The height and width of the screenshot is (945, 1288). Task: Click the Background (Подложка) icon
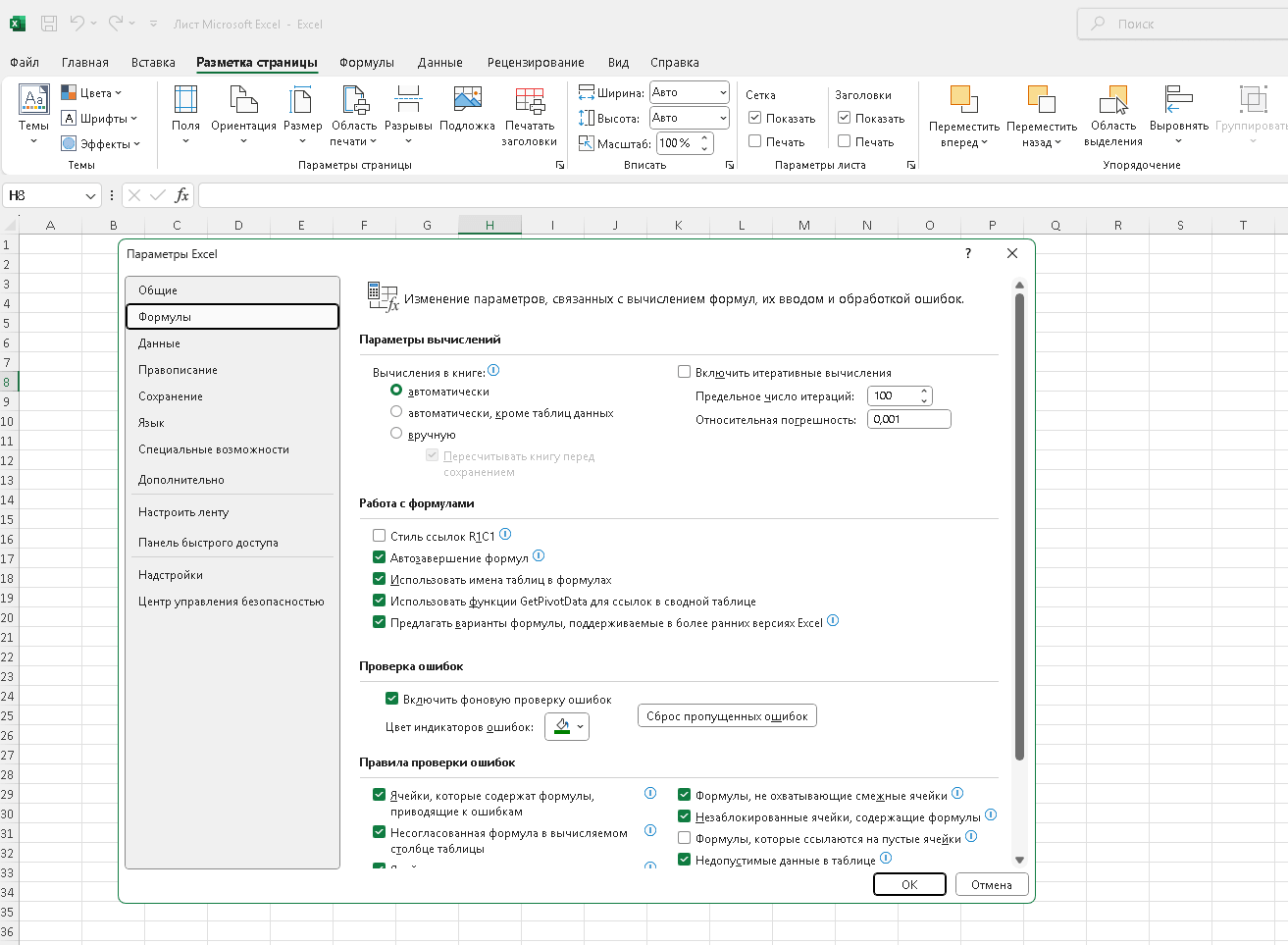coord(467,99)
